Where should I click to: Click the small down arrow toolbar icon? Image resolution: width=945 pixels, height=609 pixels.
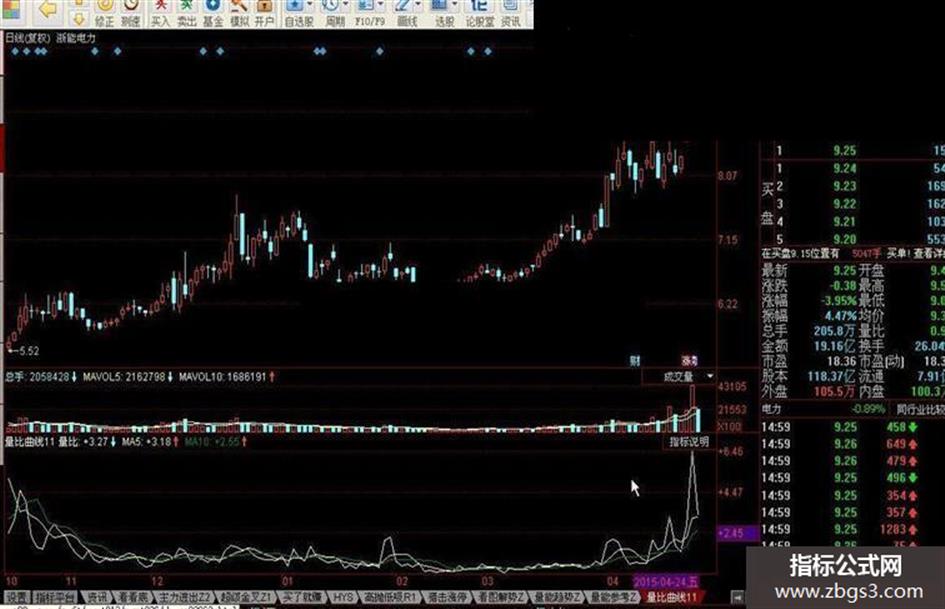[x=78, y=20]
